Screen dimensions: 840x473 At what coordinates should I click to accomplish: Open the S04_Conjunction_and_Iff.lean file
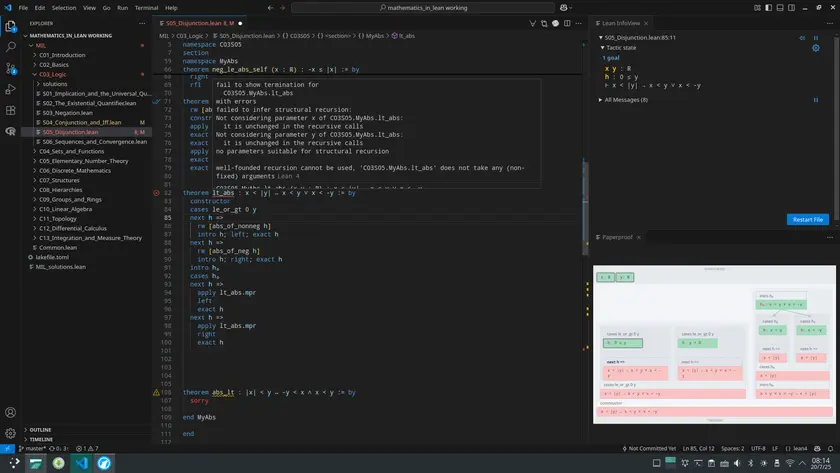pyautogui.click(x=80, y=122)
